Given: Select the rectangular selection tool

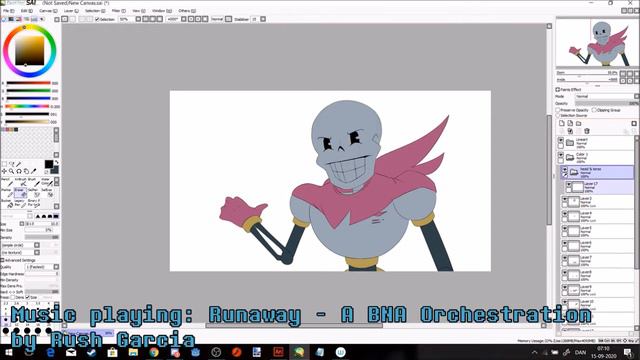Looking at the screenshot, I should 4,164.
